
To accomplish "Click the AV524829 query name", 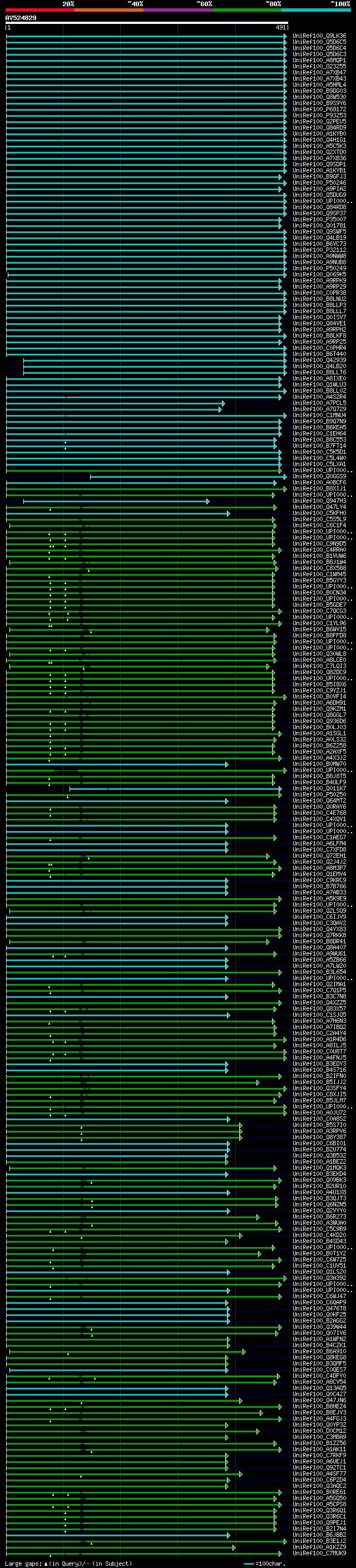I will pyautogui.click(x=21, y=18).
